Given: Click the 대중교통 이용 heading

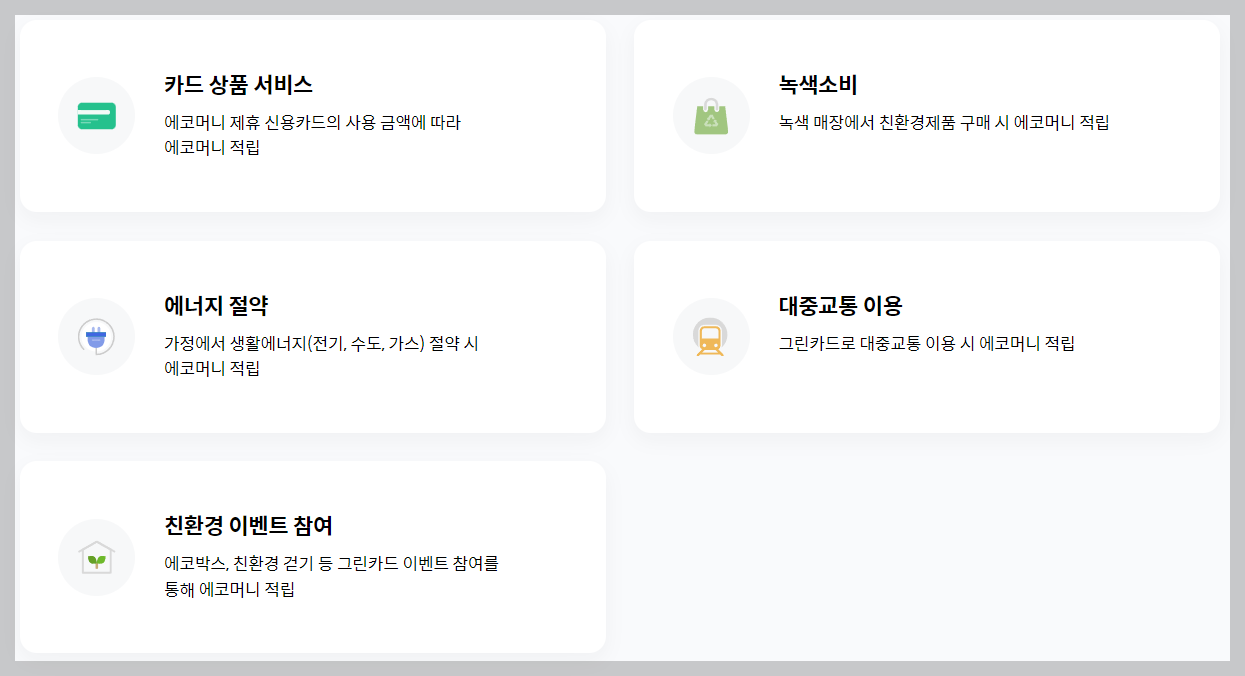Looking at the screenshot, I should point(839,307).
